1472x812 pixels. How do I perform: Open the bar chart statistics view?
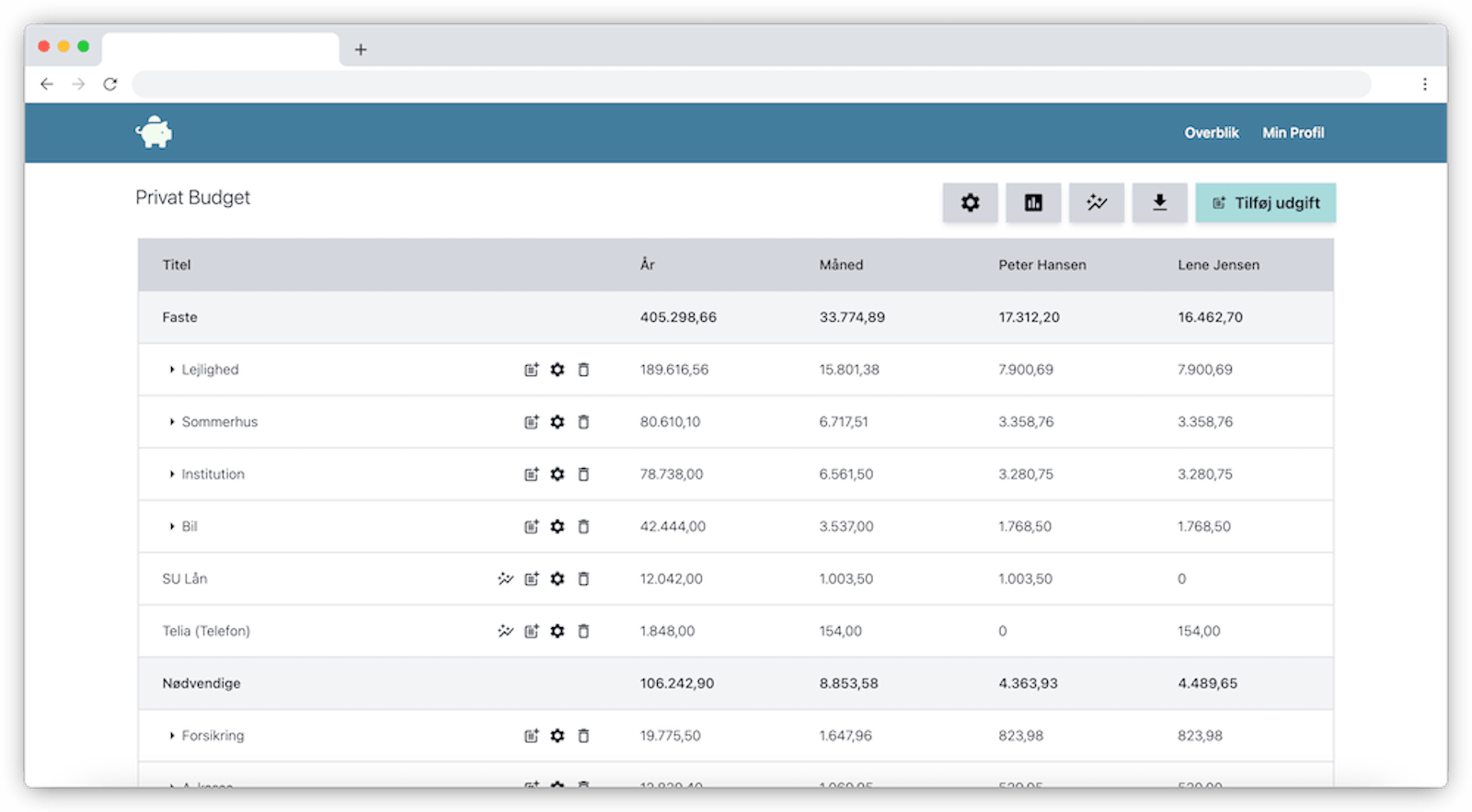coord(1033,203)
